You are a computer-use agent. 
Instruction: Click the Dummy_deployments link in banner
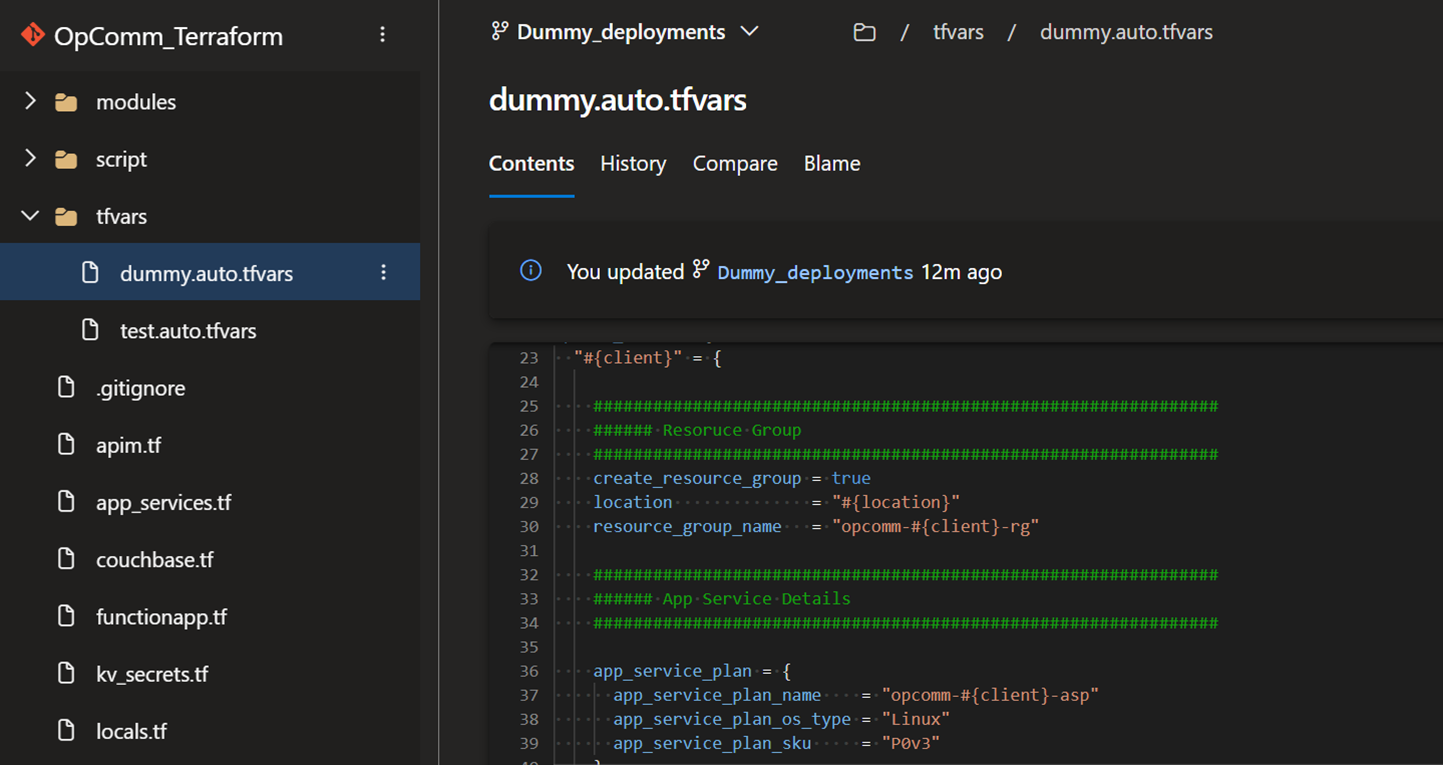click(x=814, y=272)
